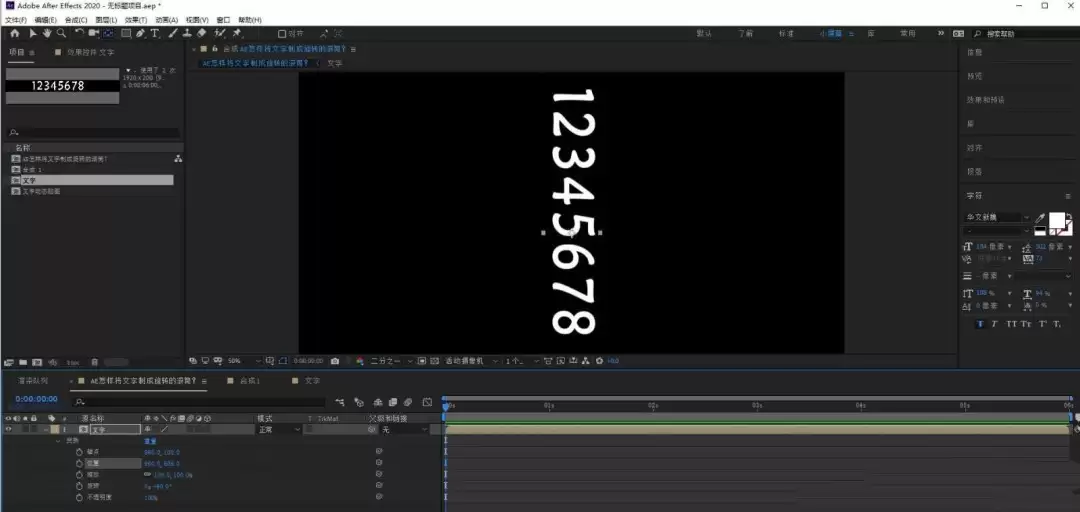The height and width of the screenshot is (512, 1080).
Task: Click the blue 重置 reset link
Action: tap(150, 440)
